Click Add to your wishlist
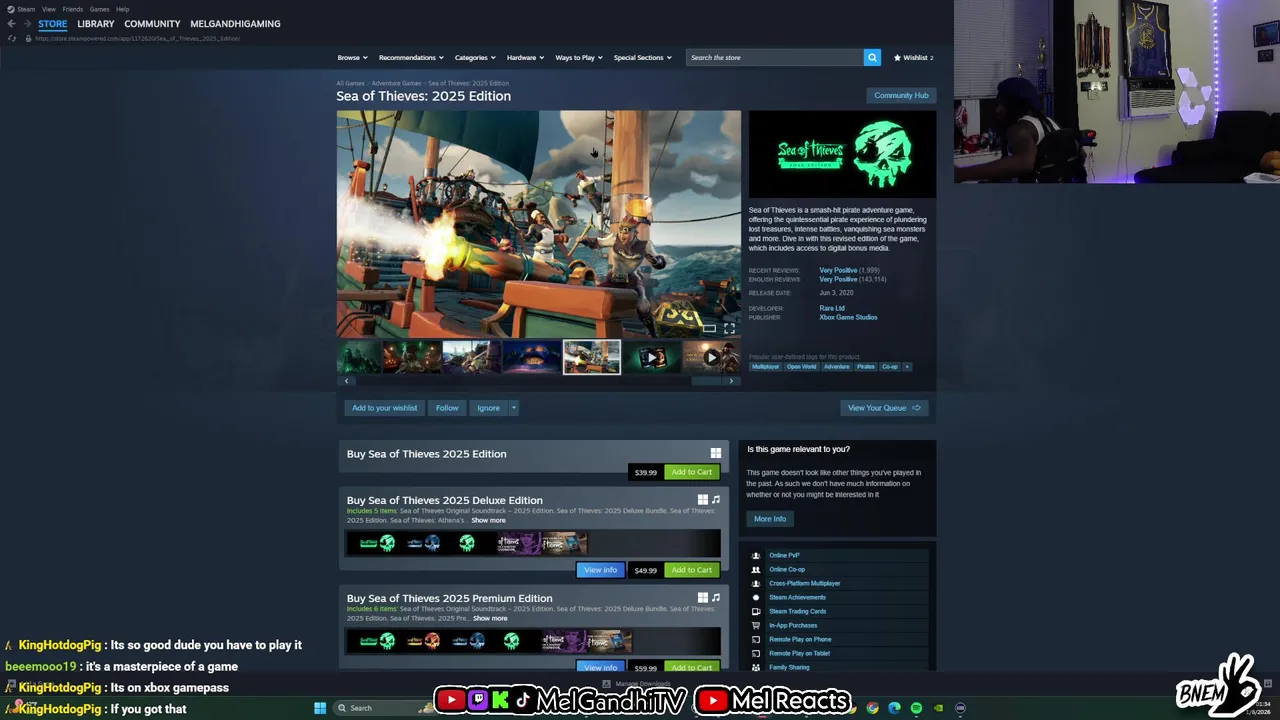The width and height of the screenshot is (1280, 720). coord(384,408)
